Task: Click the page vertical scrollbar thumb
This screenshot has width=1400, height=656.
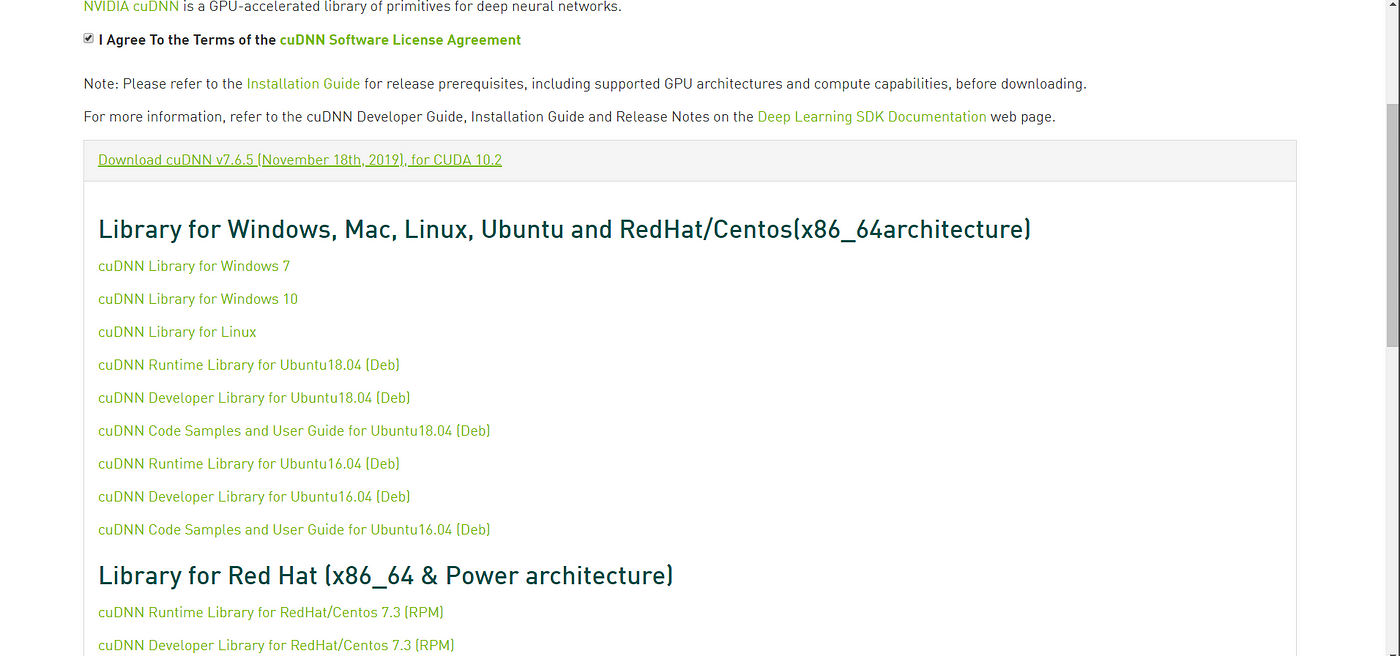Action: (x=1392, y=225)
